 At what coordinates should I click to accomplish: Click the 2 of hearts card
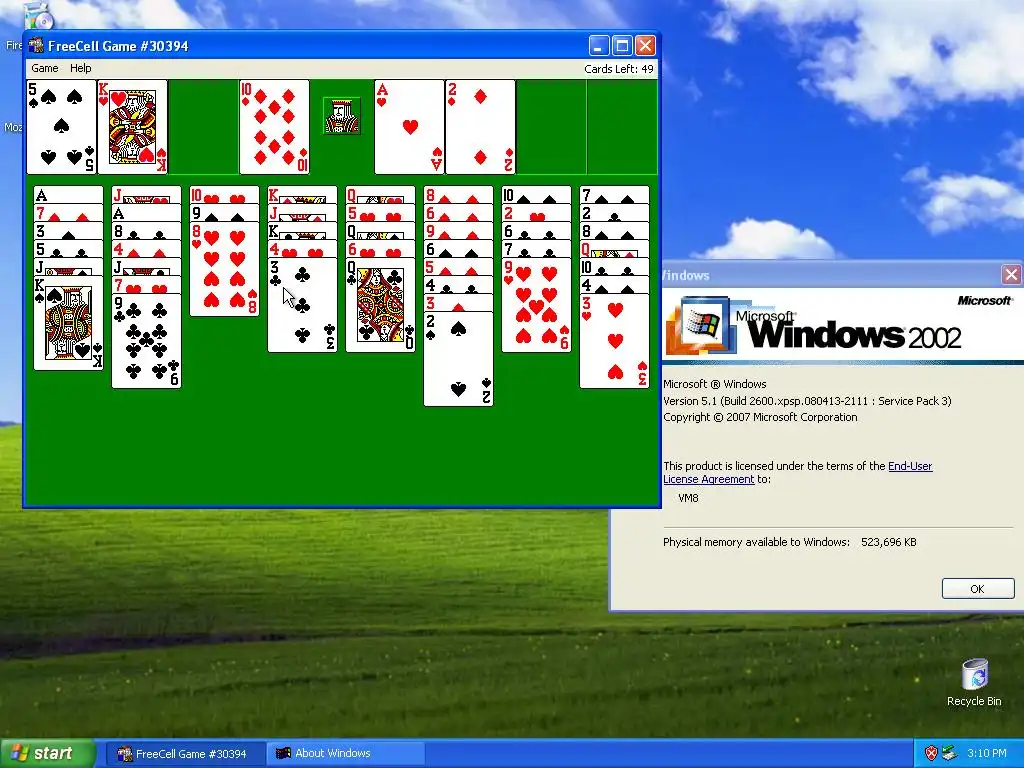click(536, 213)
